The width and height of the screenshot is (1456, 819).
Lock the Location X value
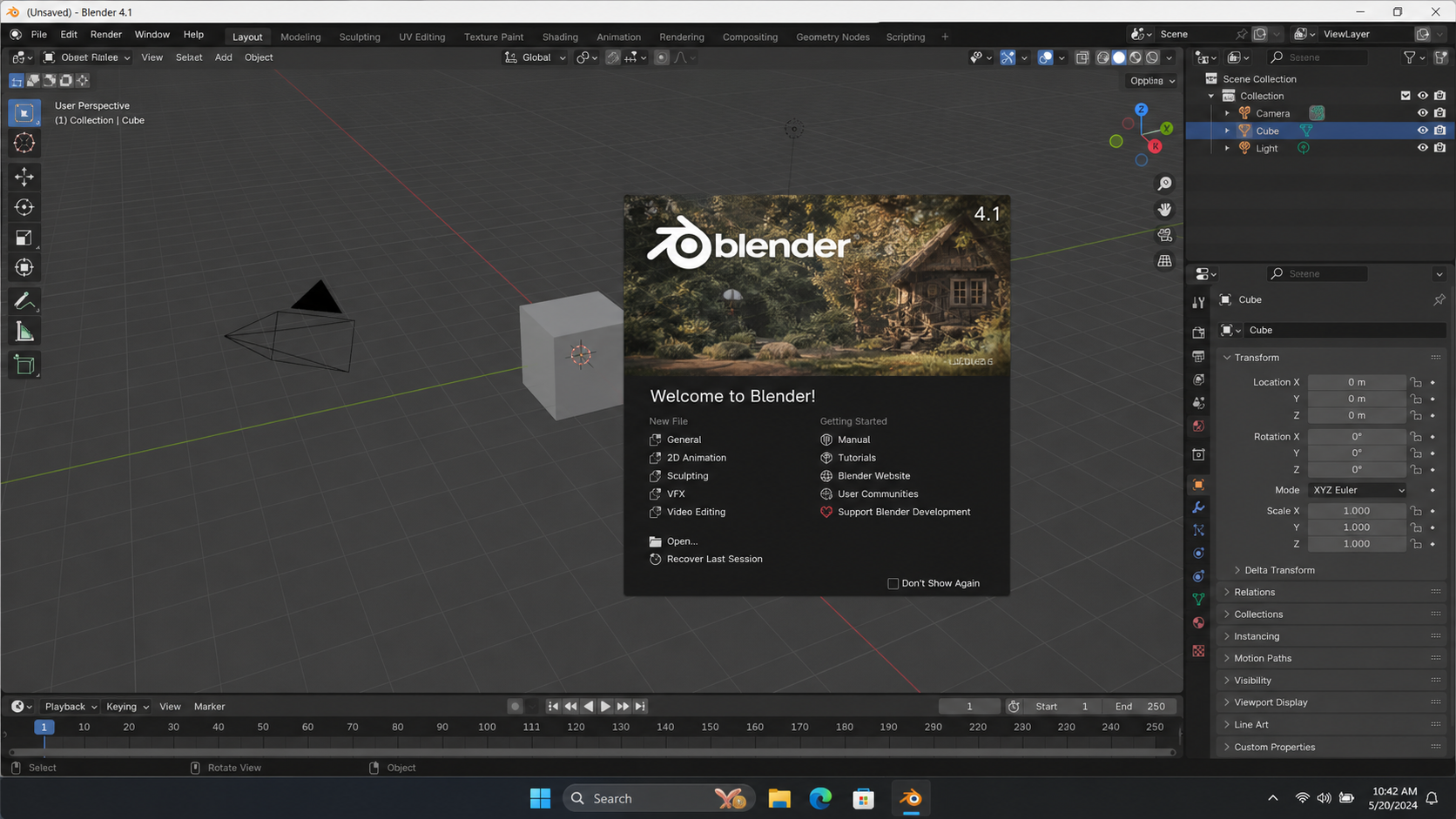click(1417, 383)
